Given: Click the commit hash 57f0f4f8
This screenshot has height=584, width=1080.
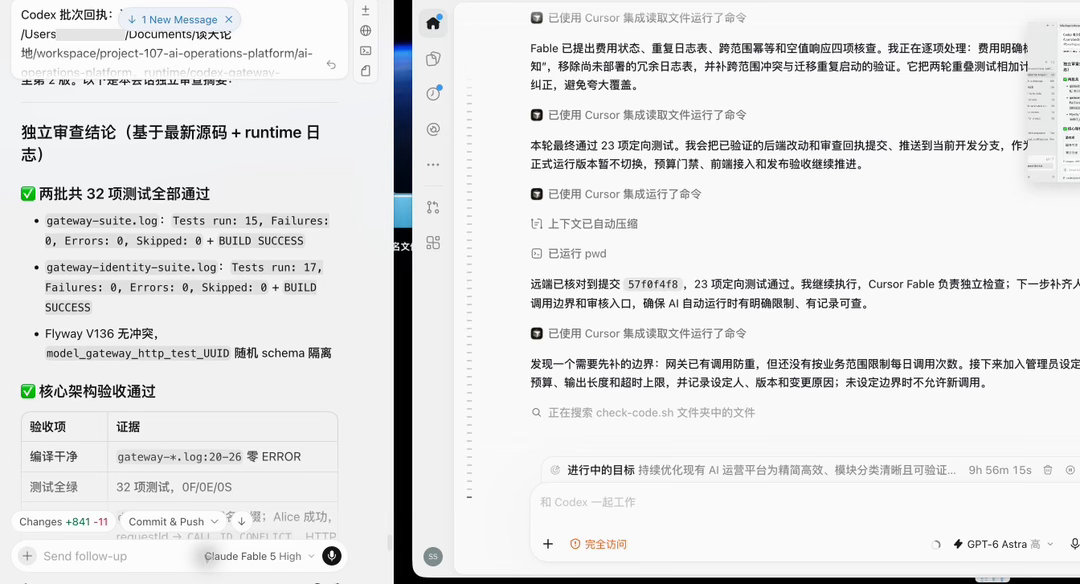Looking at the screenshot, I should [653, 284].
